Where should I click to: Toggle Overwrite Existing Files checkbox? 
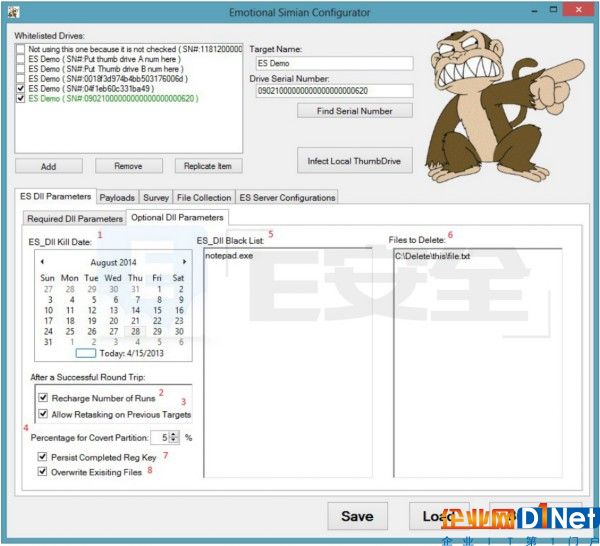point(42,472)
